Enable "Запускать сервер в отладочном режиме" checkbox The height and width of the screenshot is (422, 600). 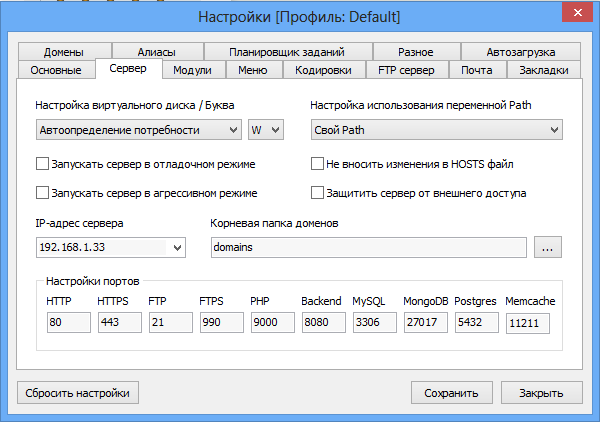(42, 164)
